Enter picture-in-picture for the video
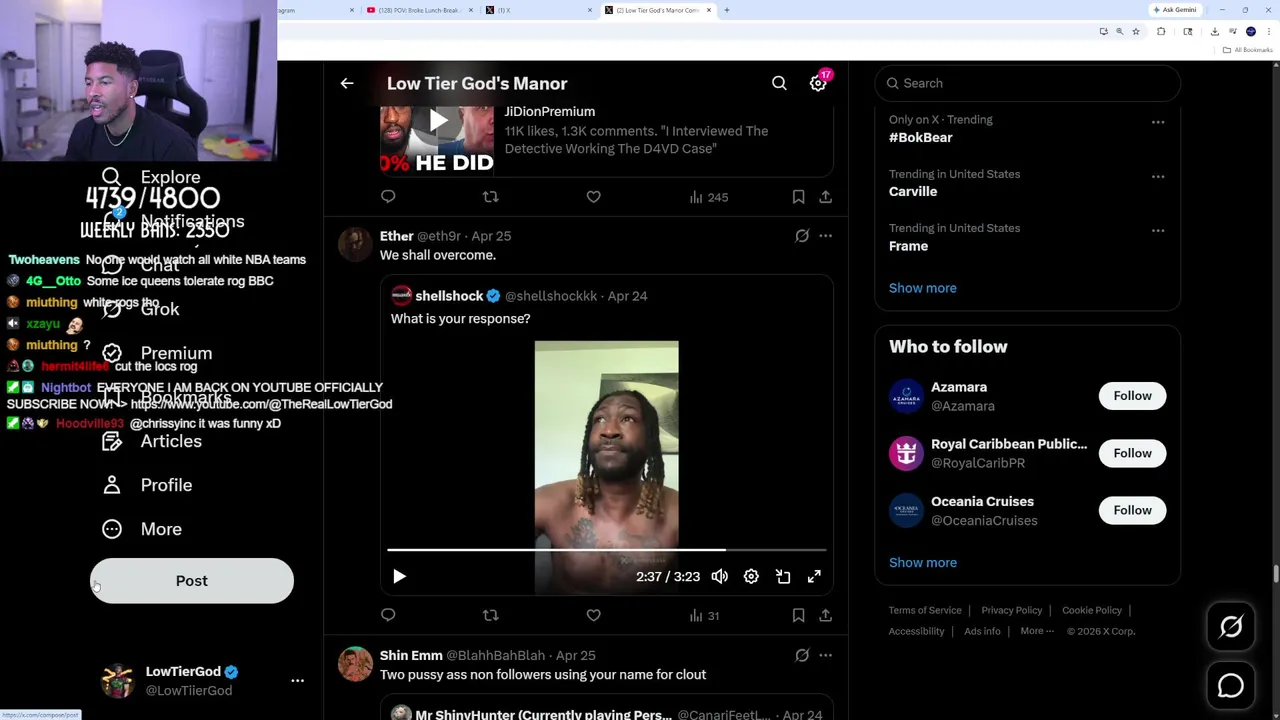Image resolution: width=1280 pixels, height=720 pixels. (783, 576)
